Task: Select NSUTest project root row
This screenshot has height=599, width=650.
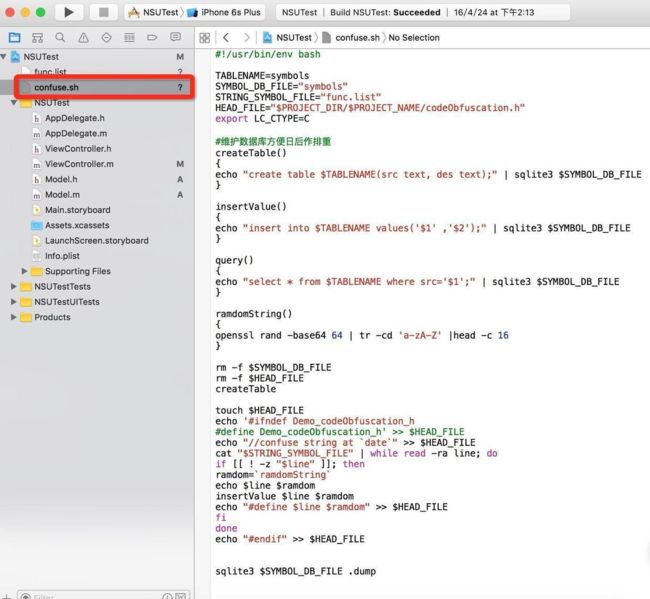Action: point(97,56)
